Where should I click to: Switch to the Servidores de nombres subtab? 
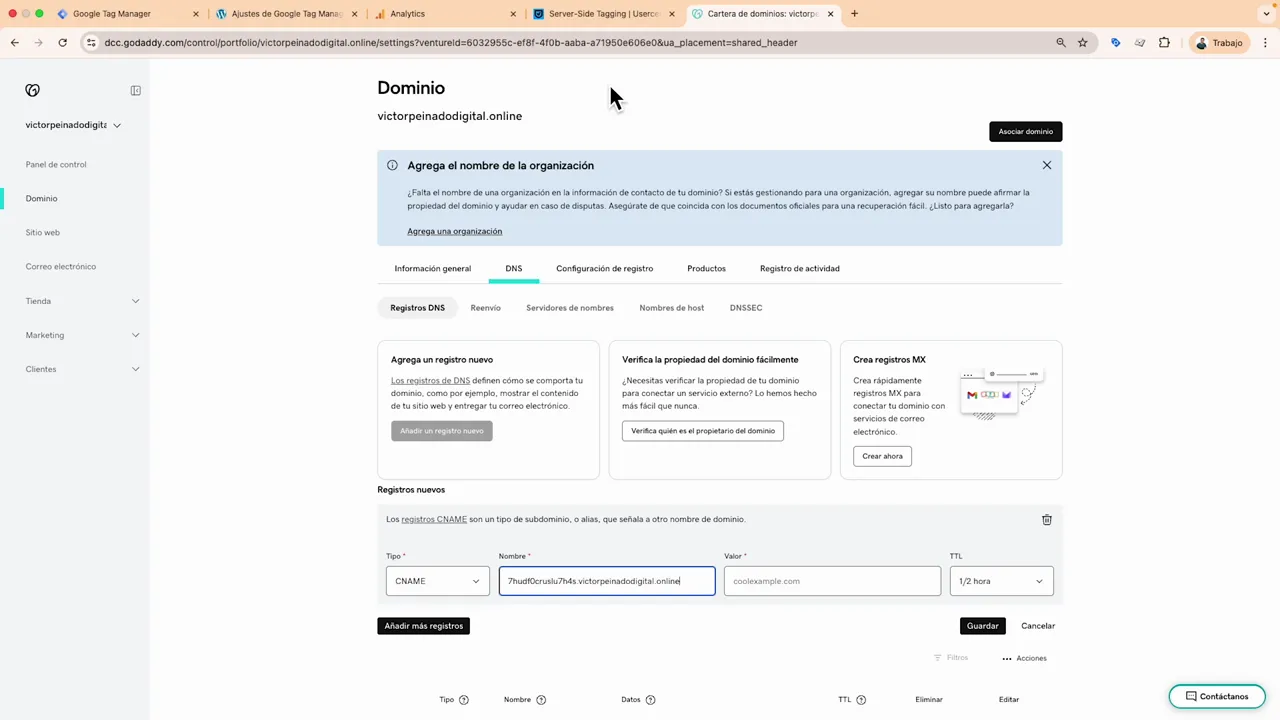[569, 308]
